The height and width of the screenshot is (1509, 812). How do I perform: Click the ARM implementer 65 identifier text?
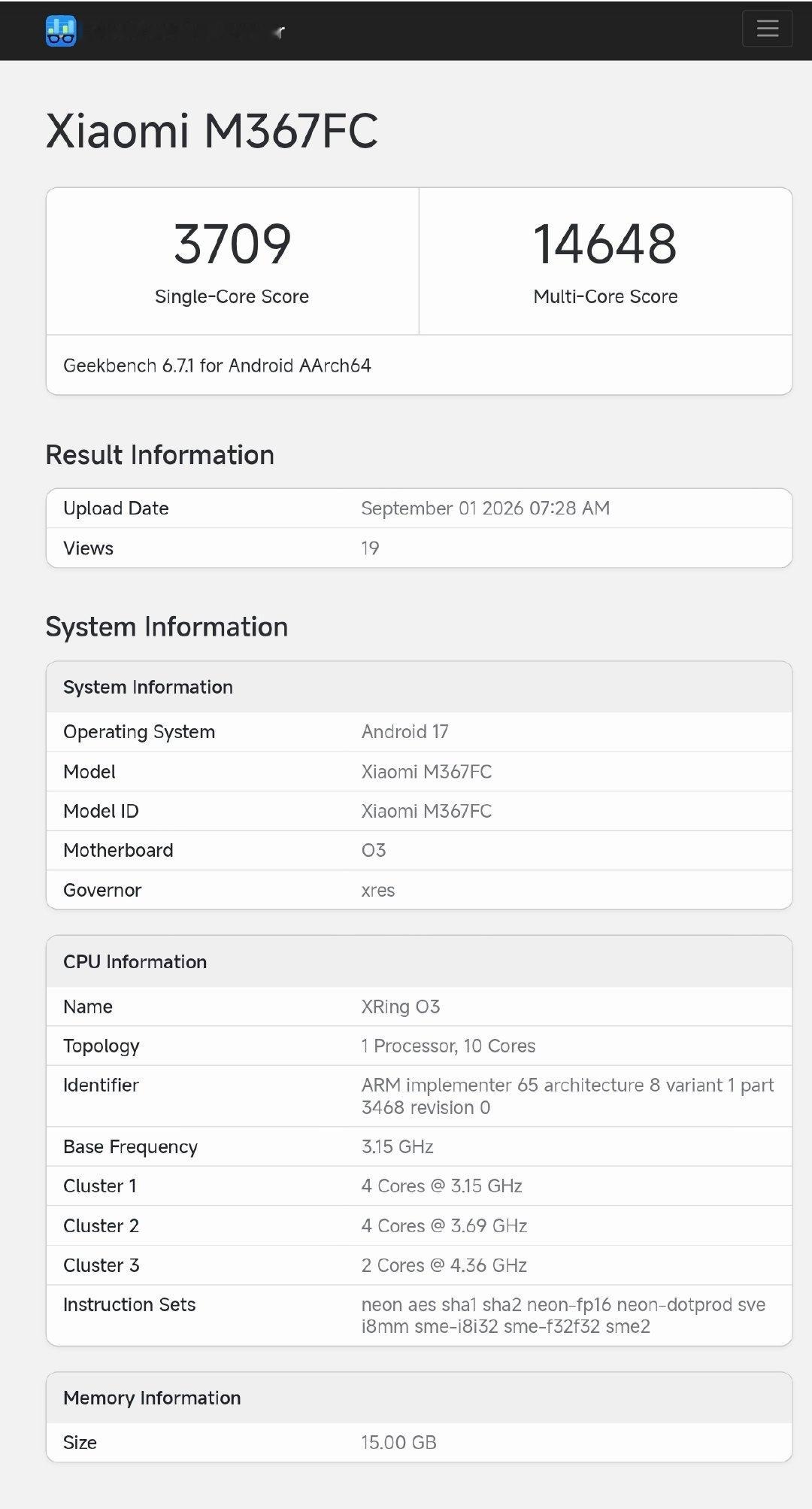point(568,1096)
